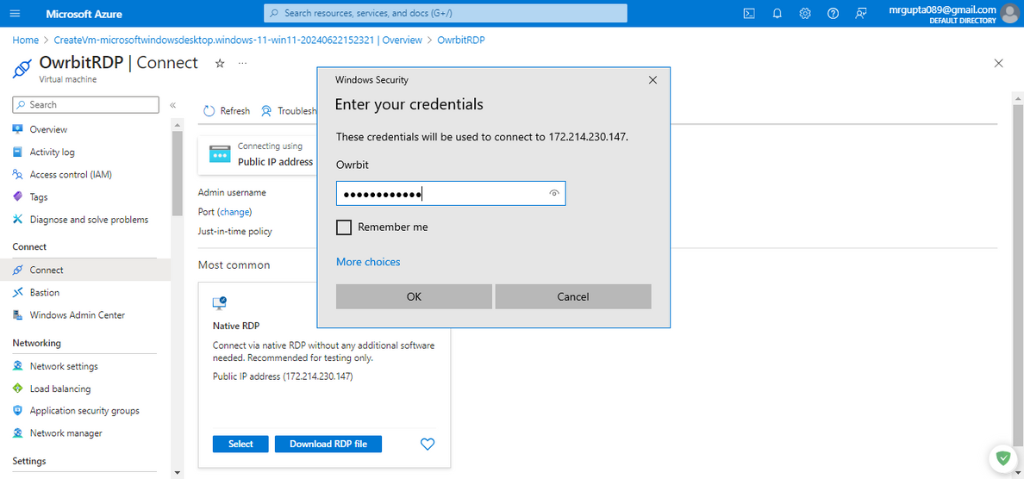
Task: Click the Download RDP file button
Action: pyautogui.click(x=328, y=444)
